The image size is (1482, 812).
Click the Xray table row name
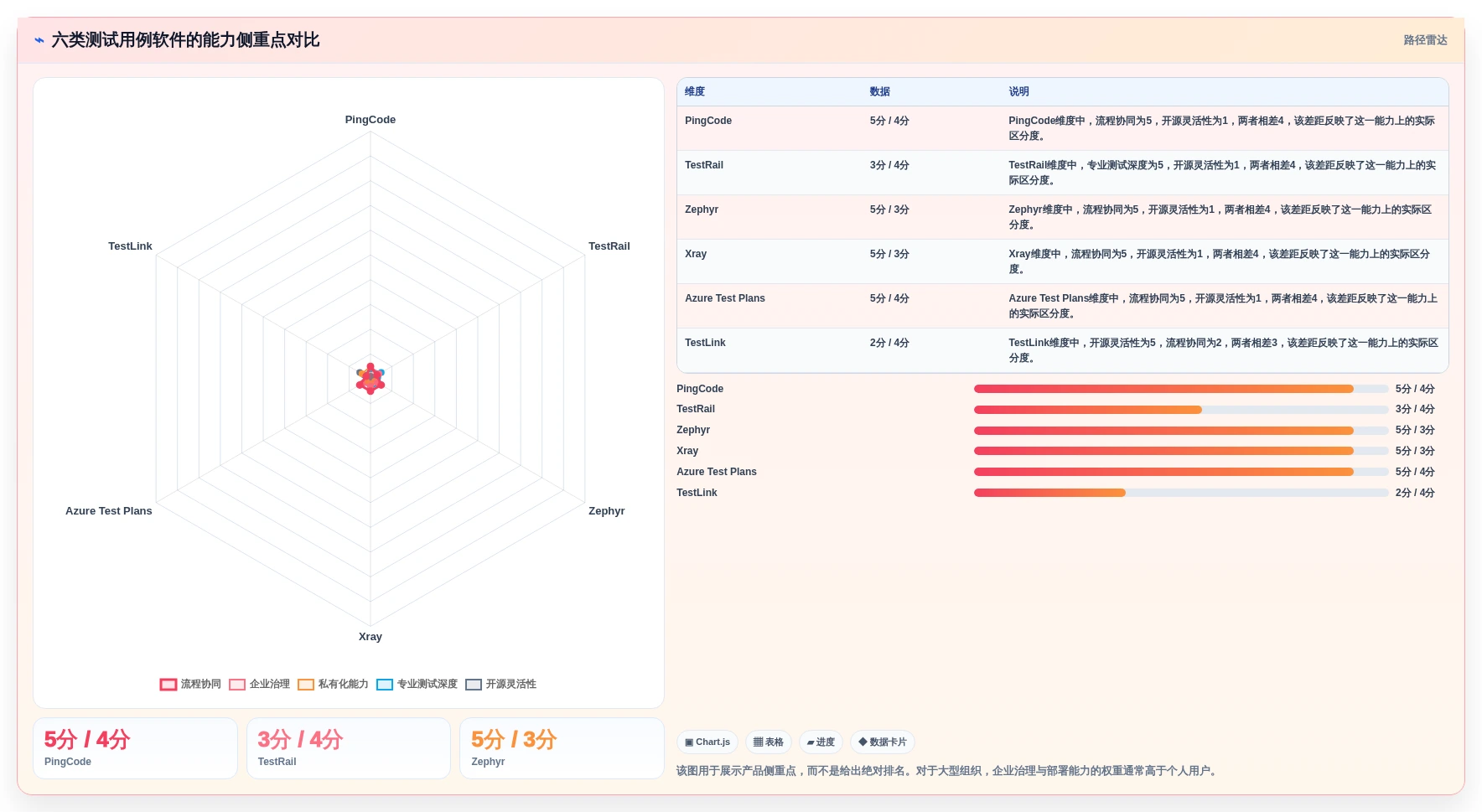pyautogui.click(x=696, y=254)
